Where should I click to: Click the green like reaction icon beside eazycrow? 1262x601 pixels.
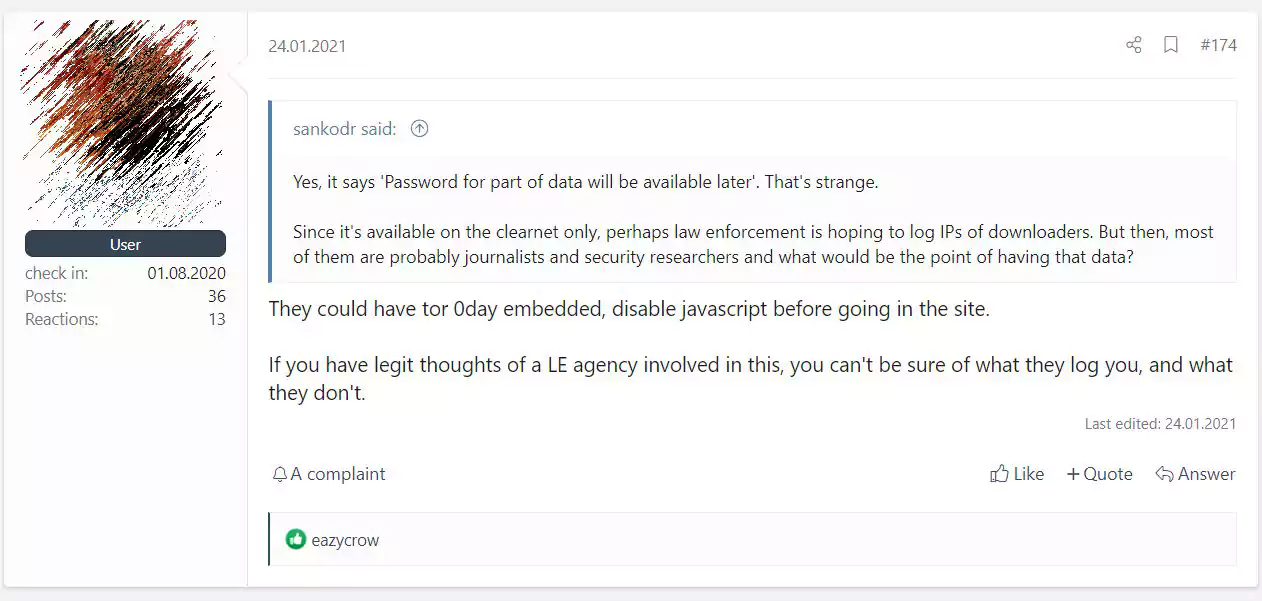pos(295,540)
